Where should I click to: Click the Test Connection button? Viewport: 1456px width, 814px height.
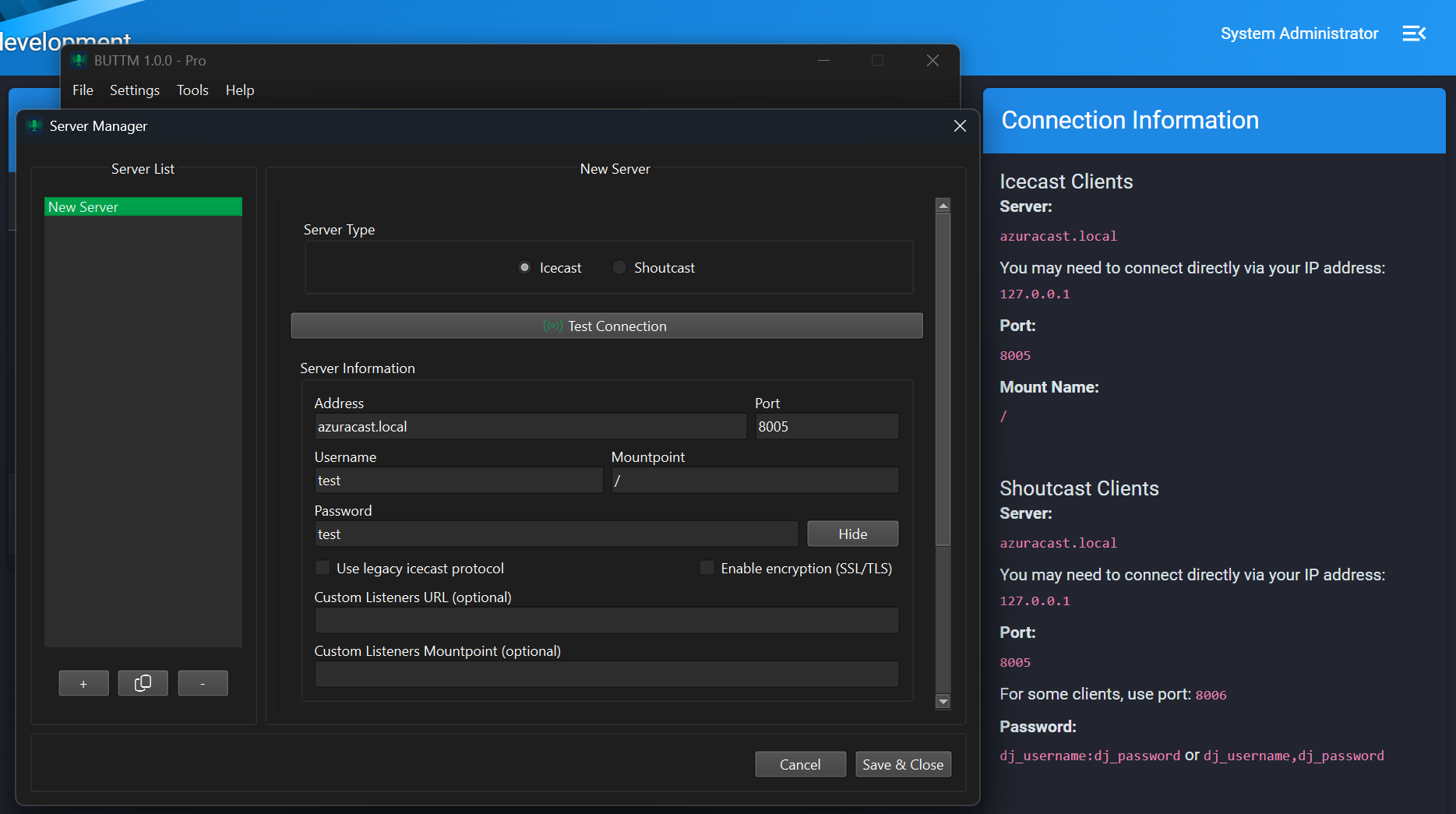pyautogui.click(x=607, y=326)
